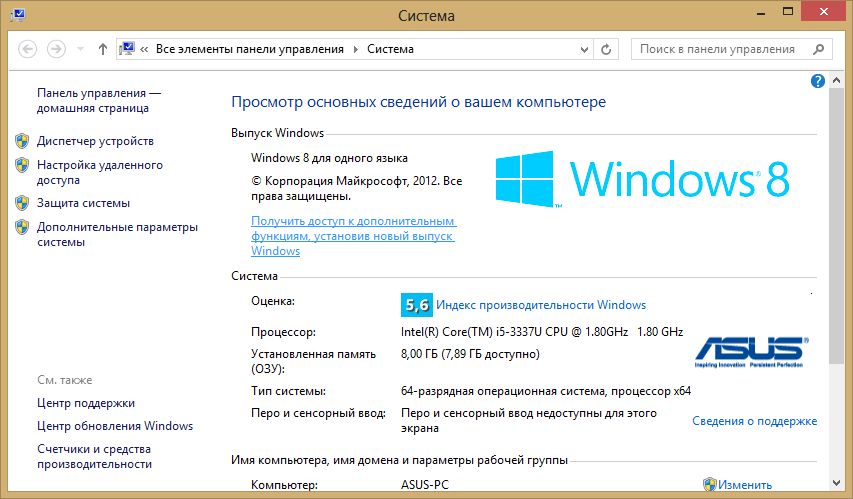Refresh the address bar view
The height and width of the screenshot is (499, 853).
click(x=606, y=49)
